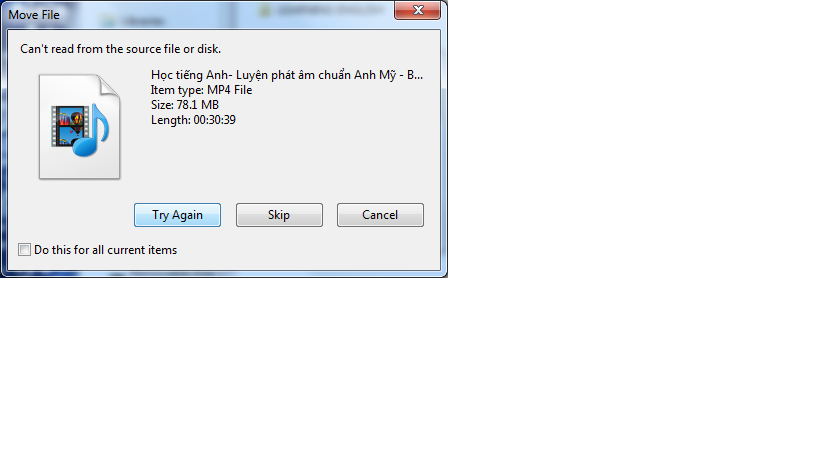Click the dialog's bottom window border
Viewport: 819px width, 460px height.
pos(224,274)
